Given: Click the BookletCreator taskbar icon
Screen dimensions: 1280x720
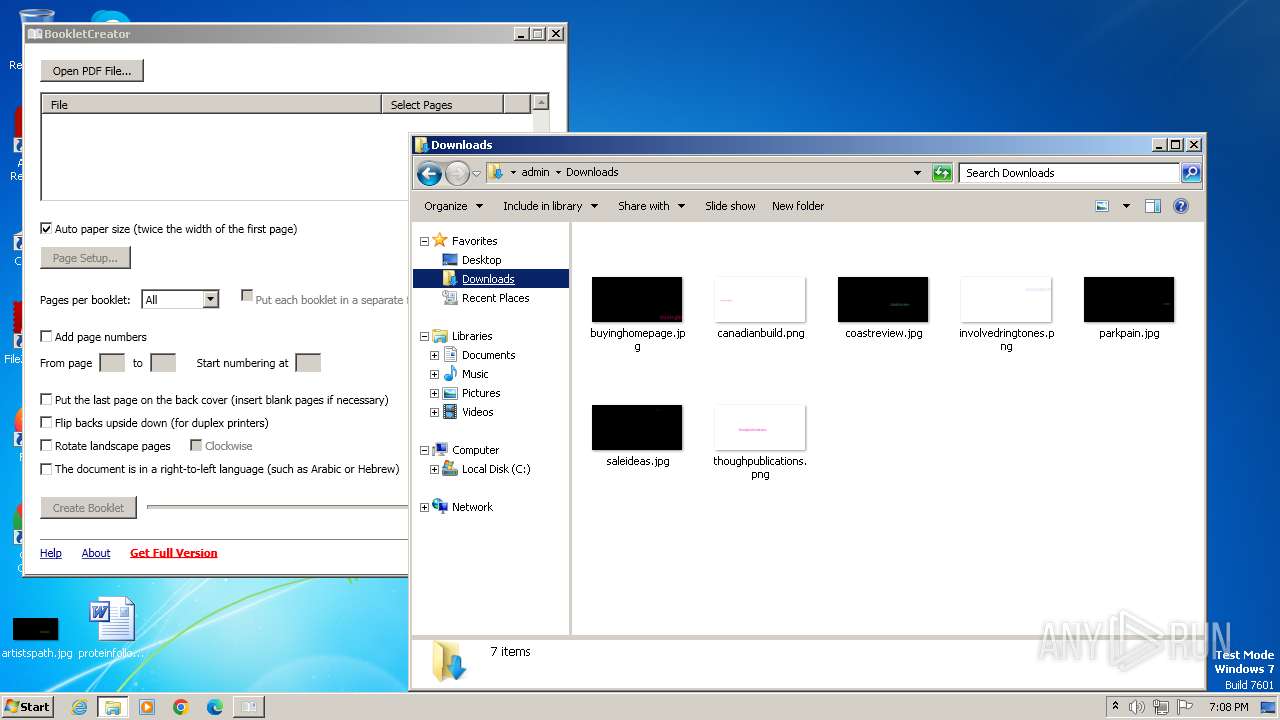Looking at the screenshot, I should tap(249, 707).
